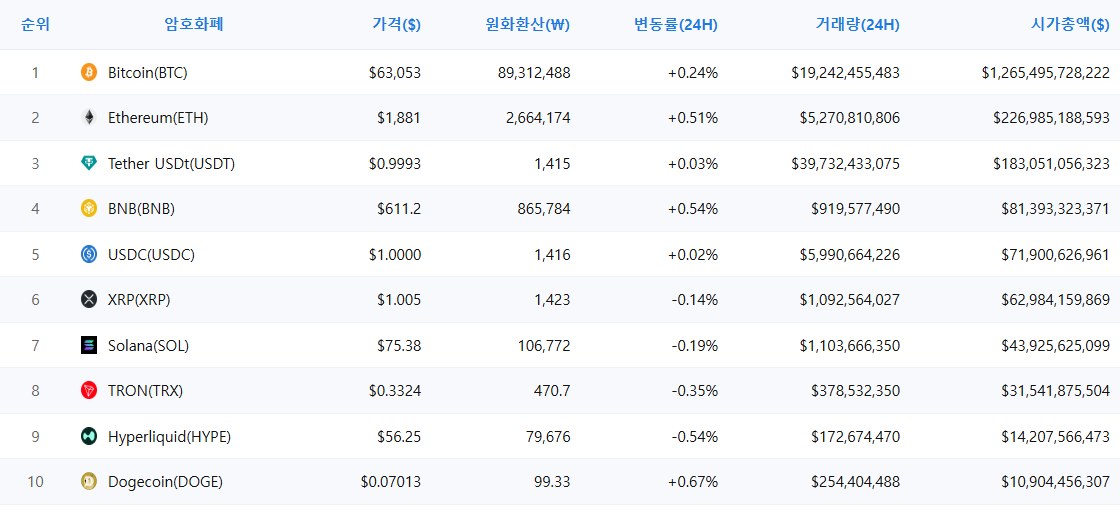The width and height of the screenshot is (1120, 514).
Task: Select Dogecoin market cap $10,904,456,307
Action: click(x=1056, y=482)
